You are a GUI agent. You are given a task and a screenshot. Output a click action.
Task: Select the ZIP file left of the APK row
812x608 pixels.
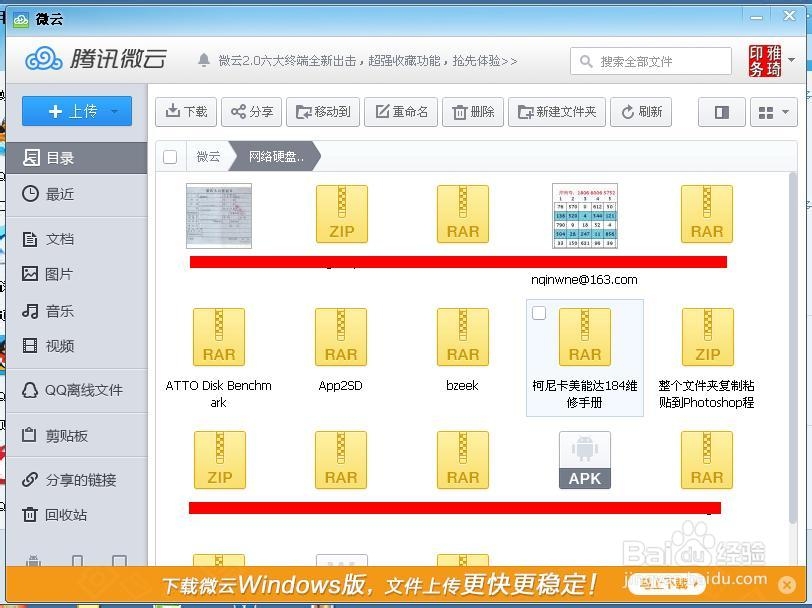[220, 460]
